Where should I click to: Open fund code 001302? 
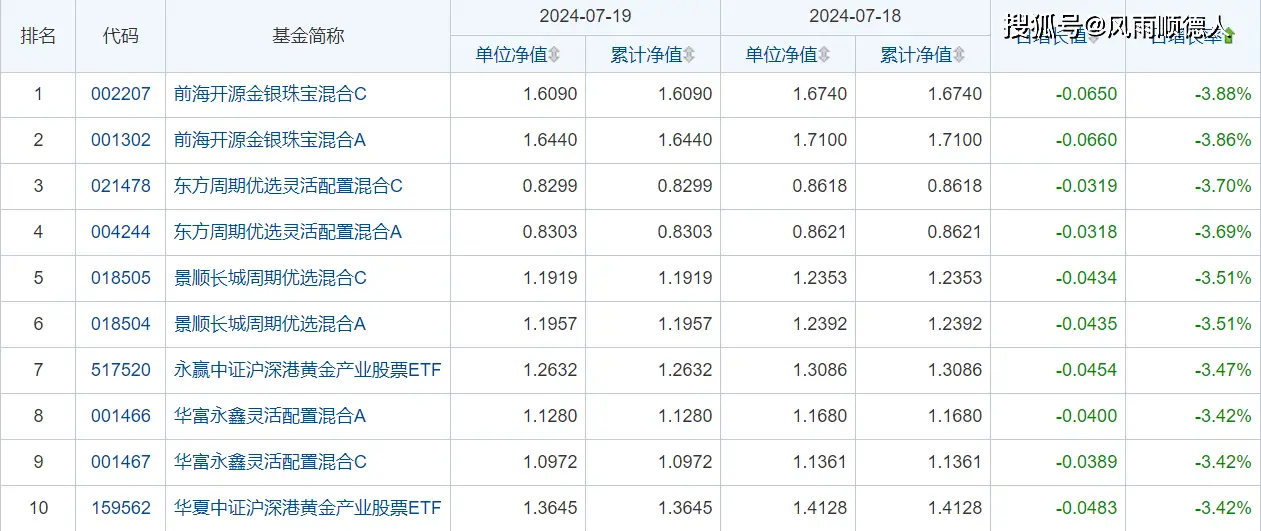tap(121, 141)
